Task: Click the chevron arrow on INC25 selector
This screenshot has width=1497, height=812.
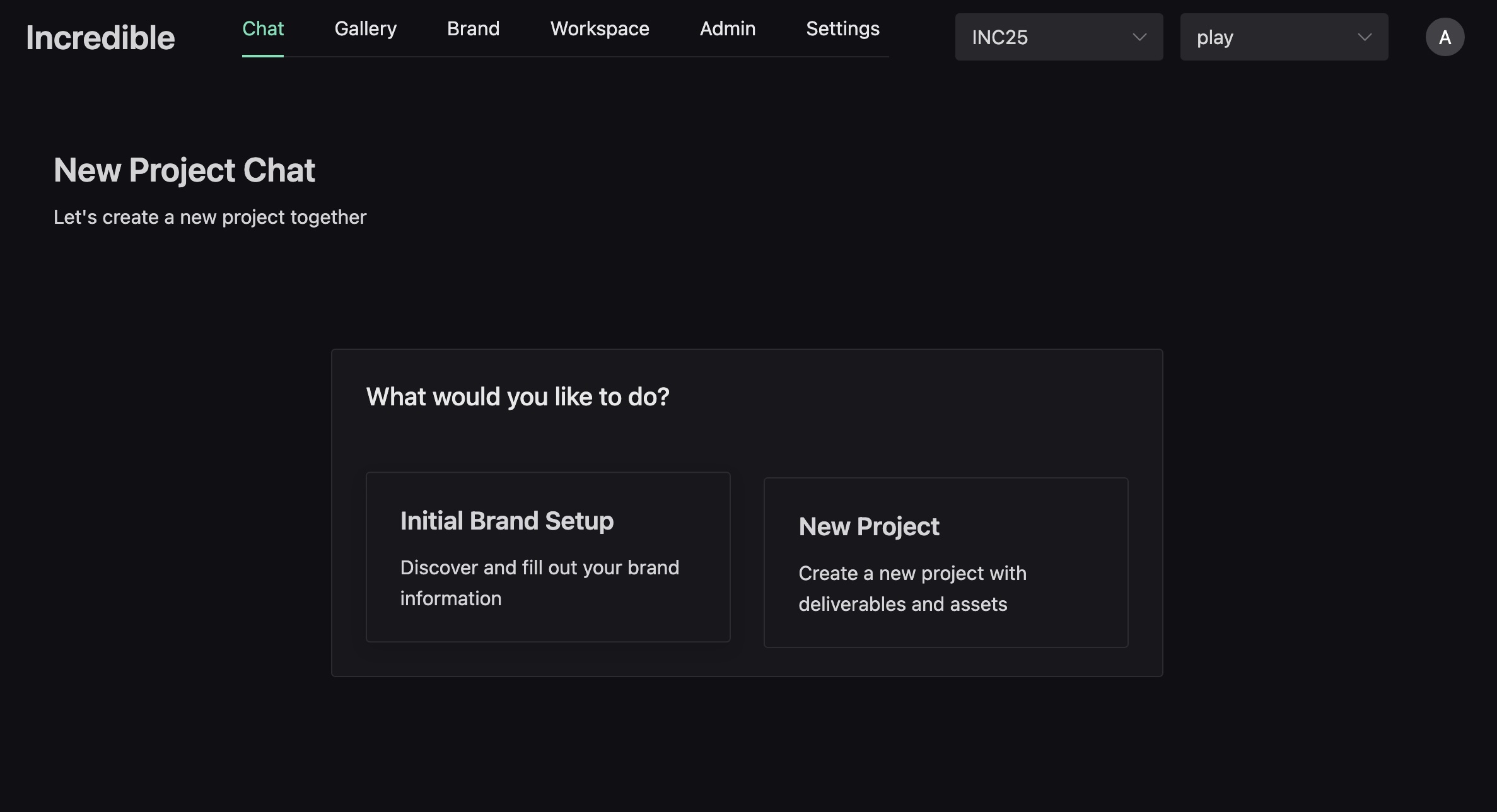Action: click(x=1139, y=37)
